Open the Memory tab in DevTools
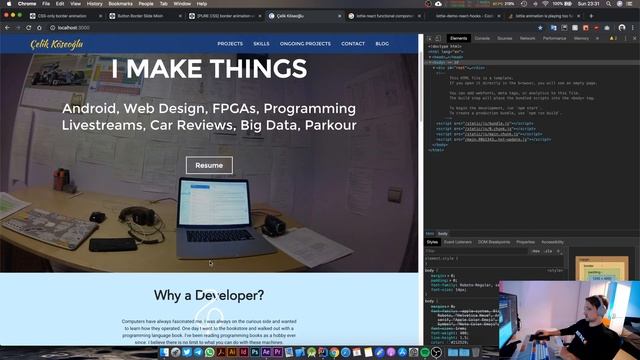 581,38
